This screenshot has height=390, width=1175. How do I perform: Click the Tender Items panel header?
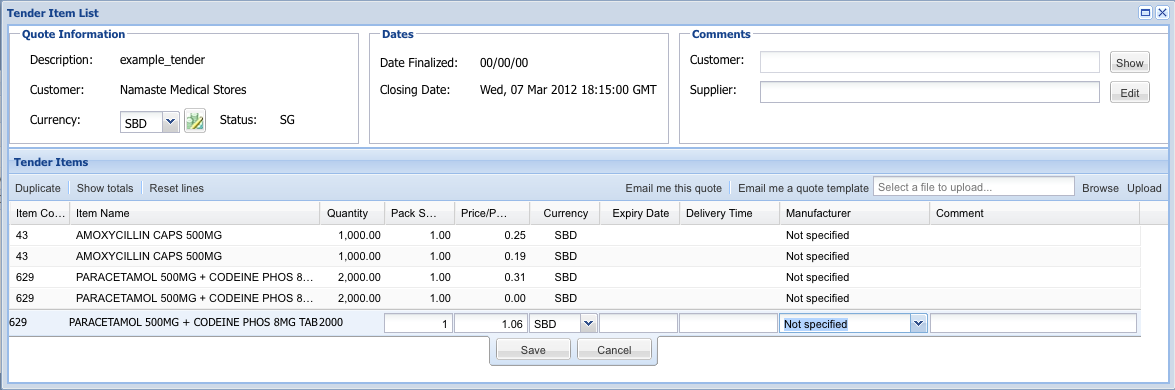click(588, 162)
